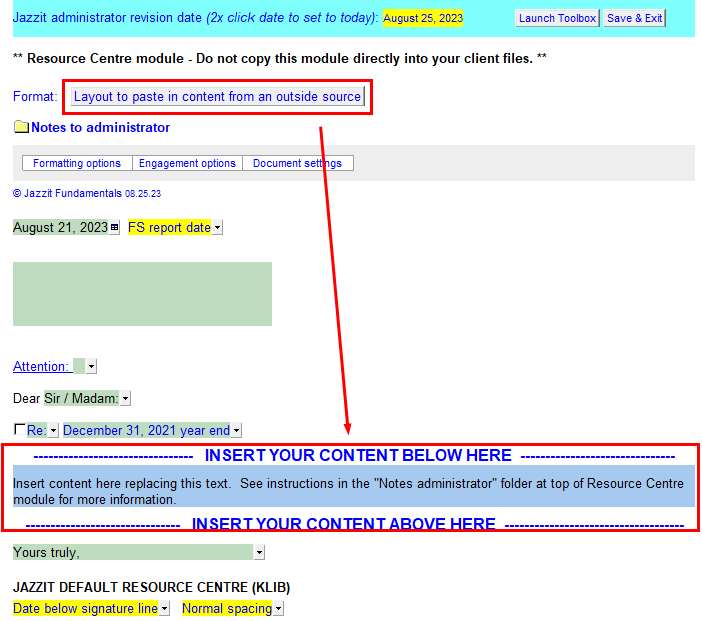Expand the Attention dropdown arrow
This screenshot has height=621, width=702.
tap(92, 367)
